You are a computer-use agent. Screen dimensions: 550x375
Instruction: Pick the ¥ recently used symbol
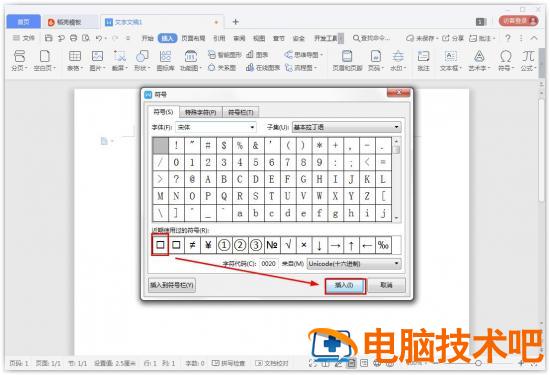(208, 245)
